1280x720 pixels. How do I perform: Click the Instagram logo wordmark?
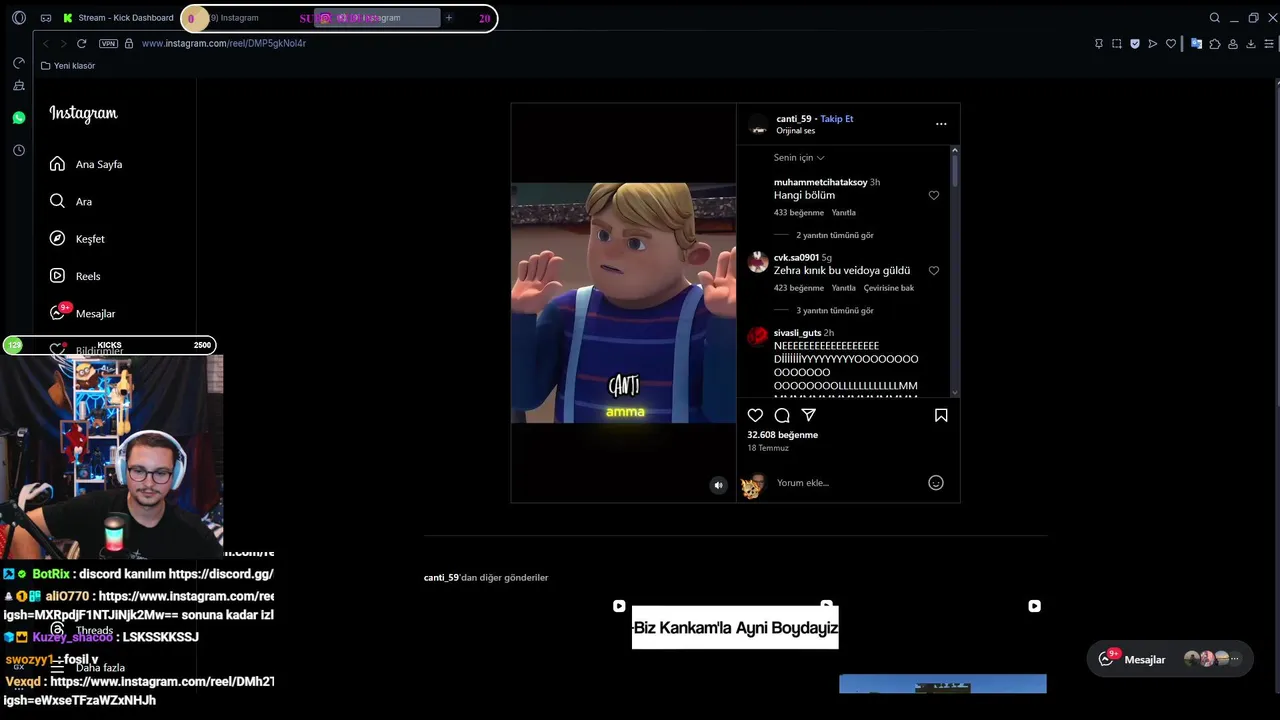coord(83,113)
